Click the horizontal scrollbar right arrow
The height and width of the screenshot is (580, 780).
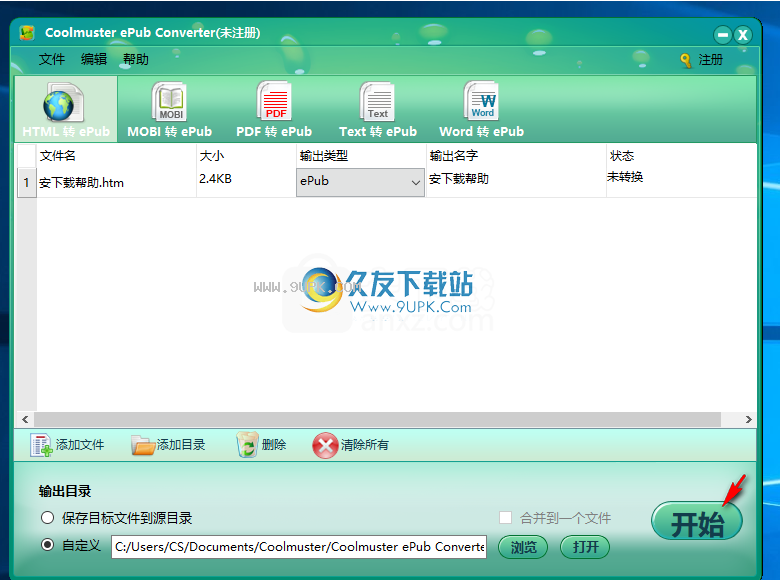(748, 420)
